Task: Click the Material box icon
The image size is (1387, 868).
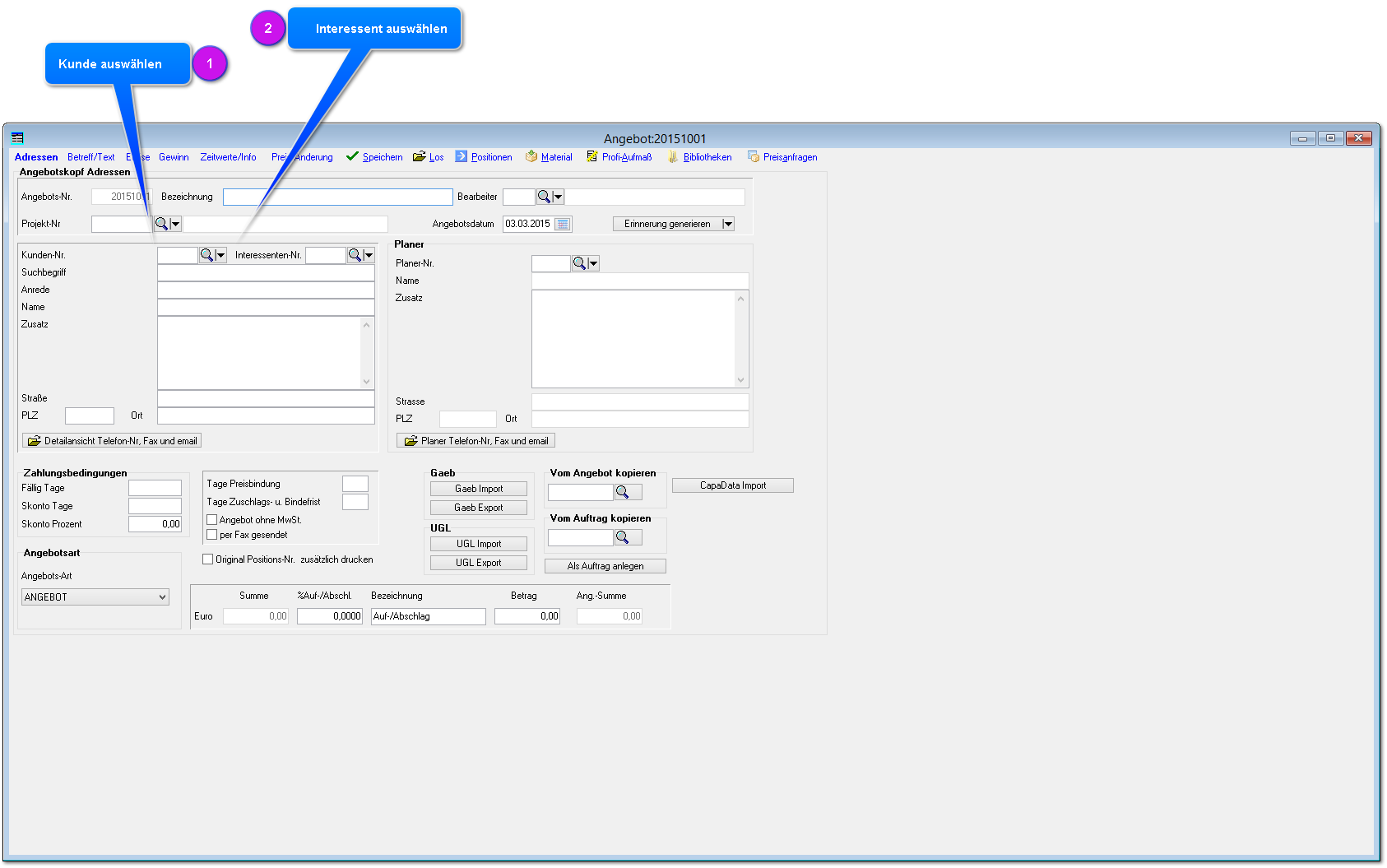Action: tap(531, 156)
